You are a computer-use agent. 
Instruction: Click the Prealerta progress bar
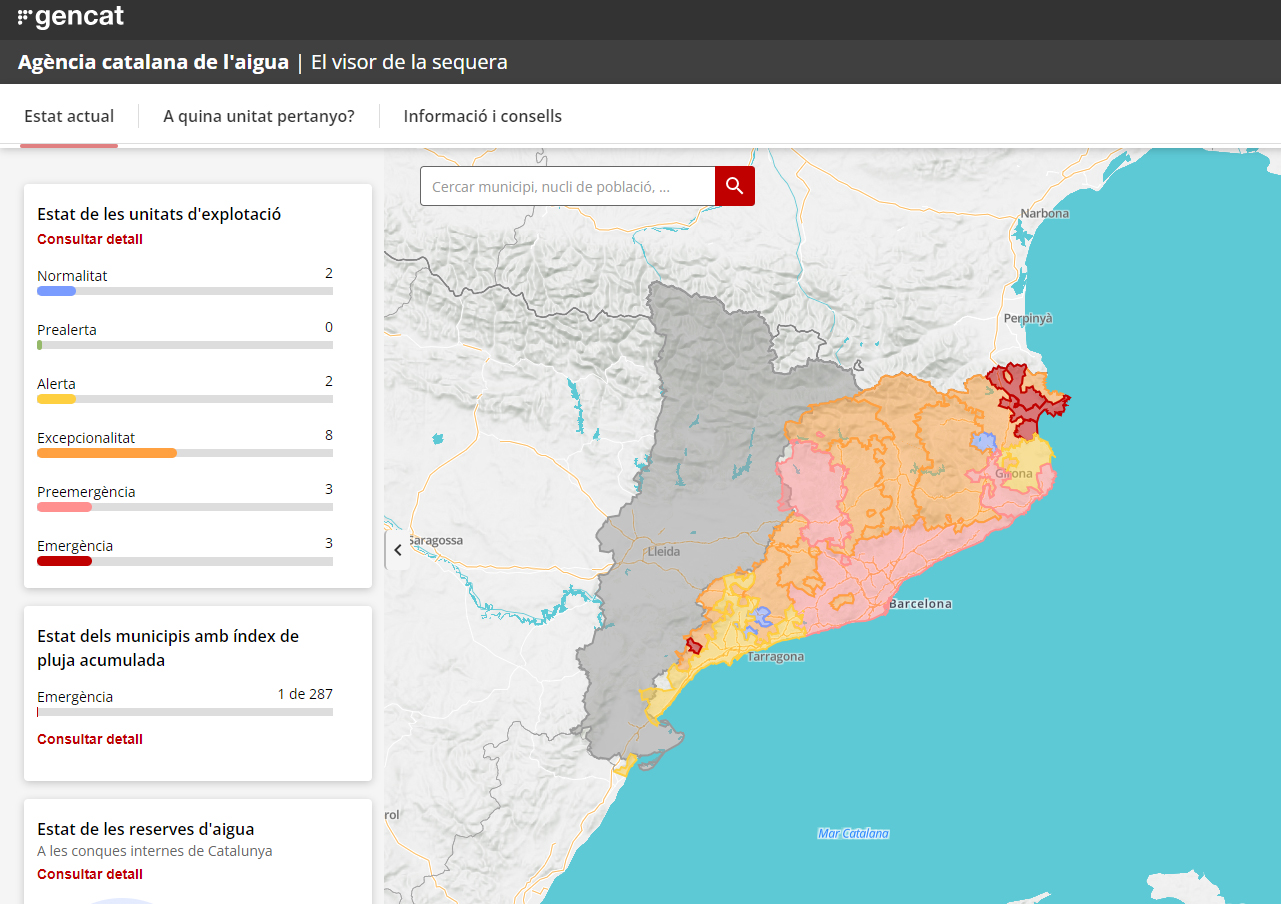pyautogui.click(x=185, y=345)
